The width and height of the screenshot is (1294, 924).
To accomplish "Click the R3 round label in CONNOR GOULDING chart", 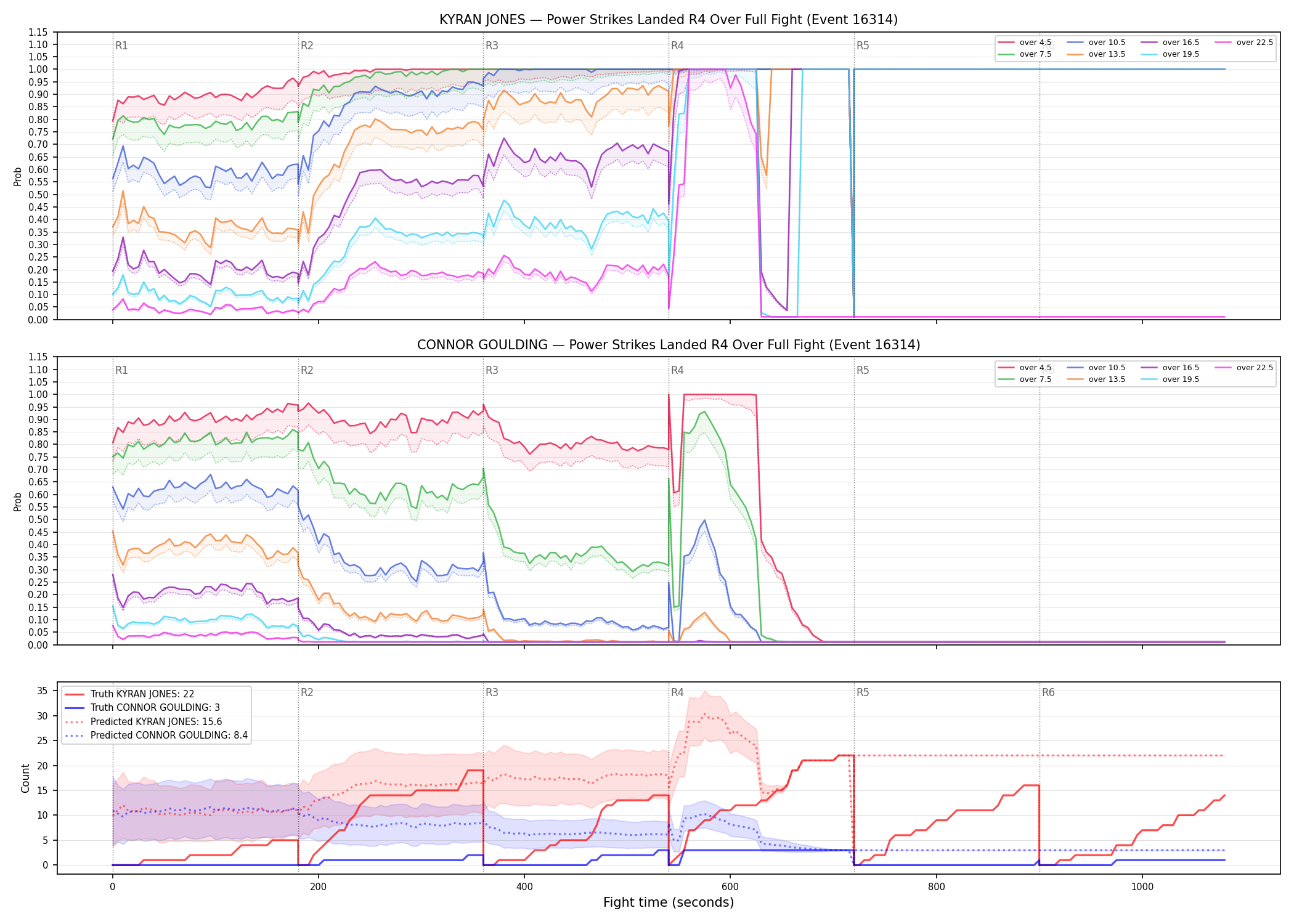I will [492, 370].
